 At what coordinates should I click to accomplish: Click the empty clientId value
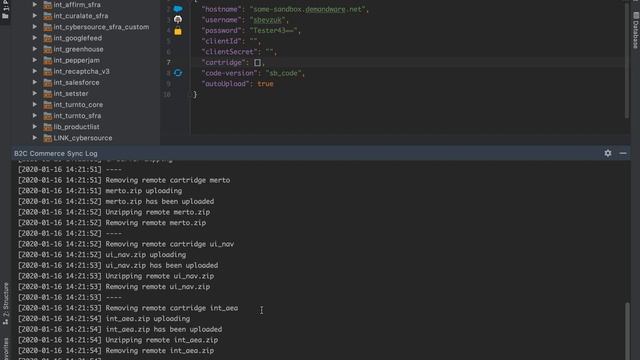click(x=253, y=41)
